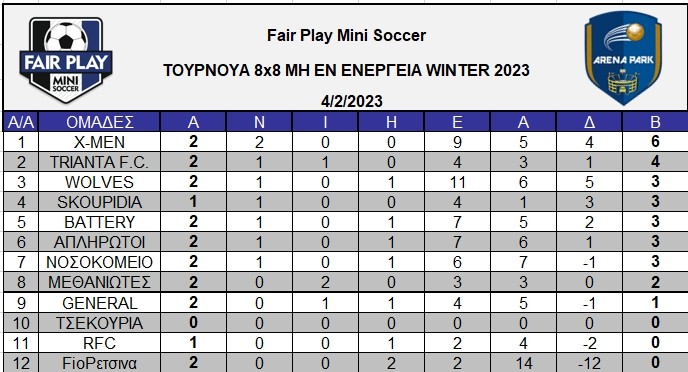This screenshot has height=372, width=688.
Task: Click the Fair Play Mini Soccer logo
Action: click(66, 60)
